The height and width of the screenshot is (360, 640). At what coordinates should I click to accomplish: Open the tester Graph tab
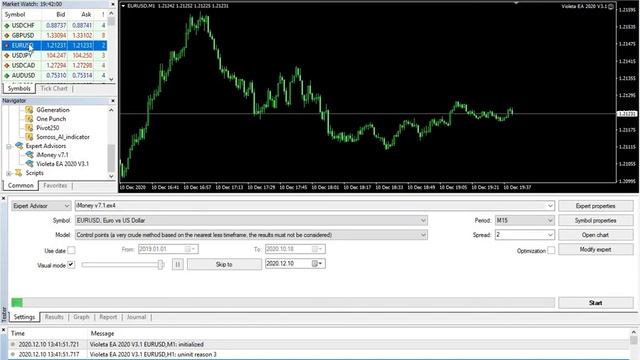click(x=81, y=317)
